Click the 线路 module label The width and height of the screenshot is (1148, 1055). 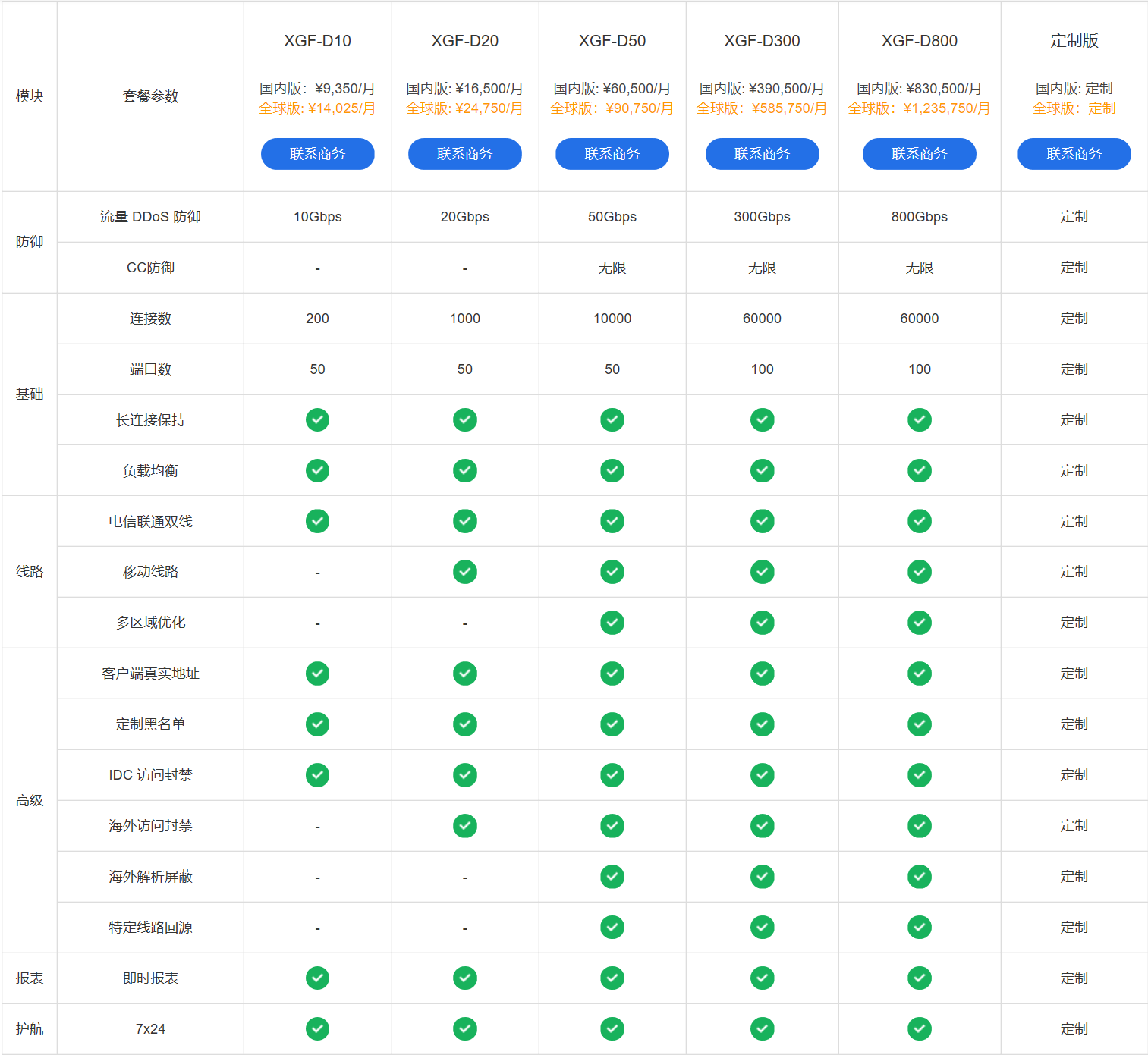(30, 572)
